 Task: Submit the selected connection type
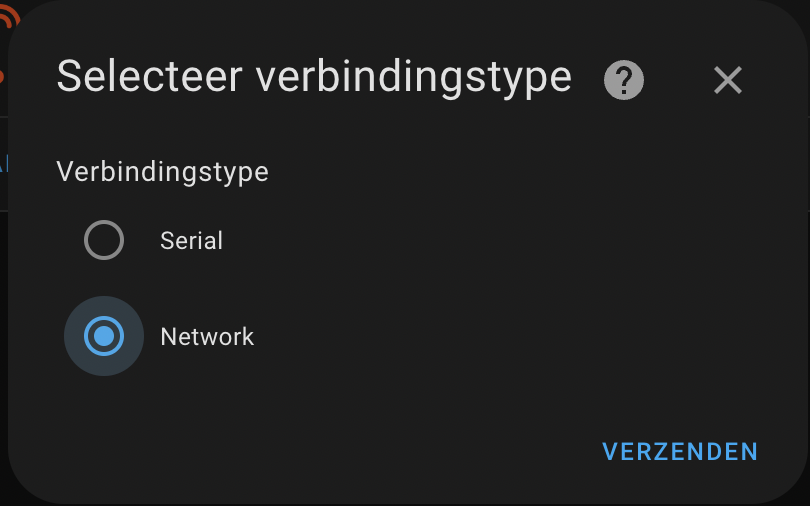680,452
